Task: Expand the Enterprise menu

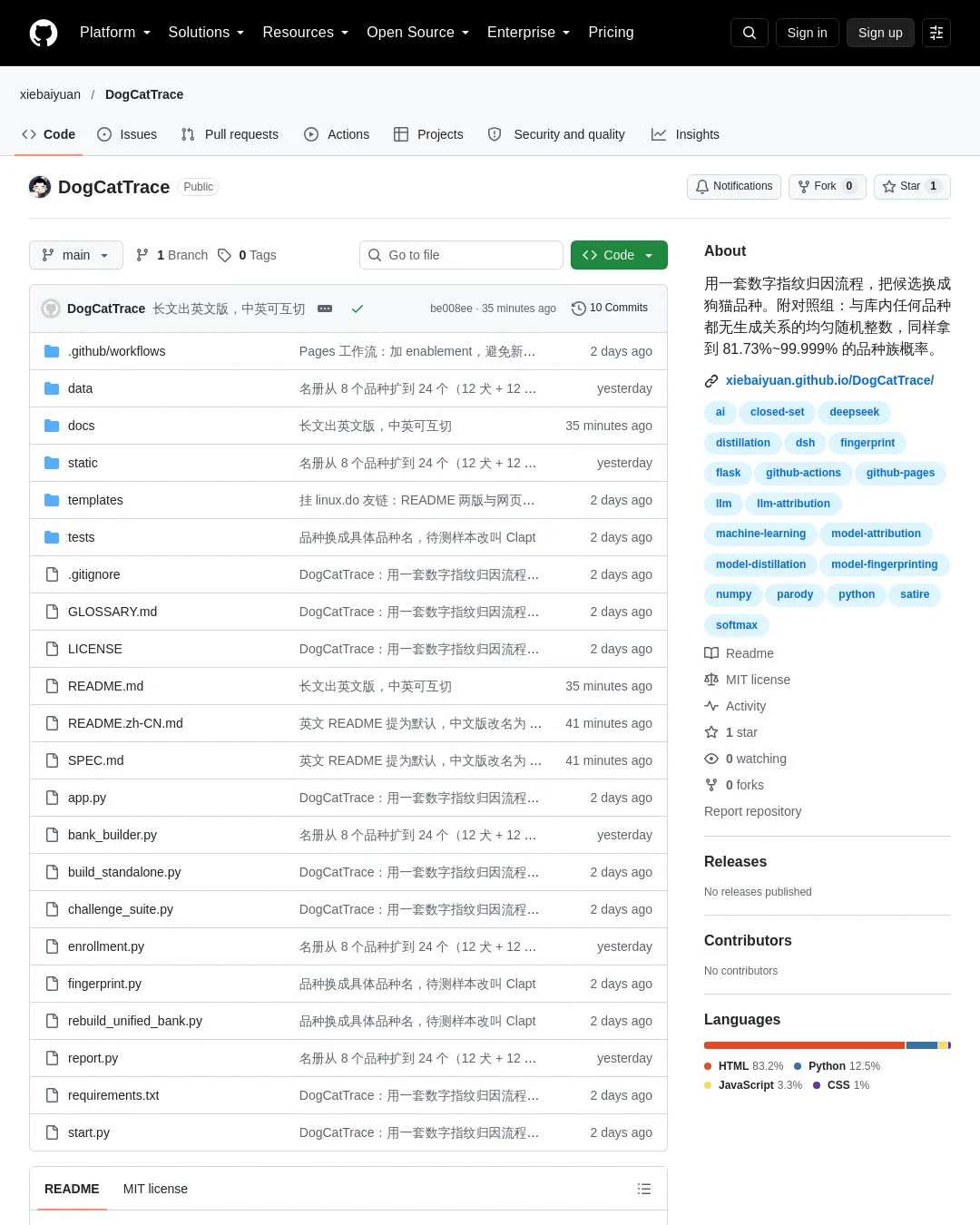Action: [529, 33]
